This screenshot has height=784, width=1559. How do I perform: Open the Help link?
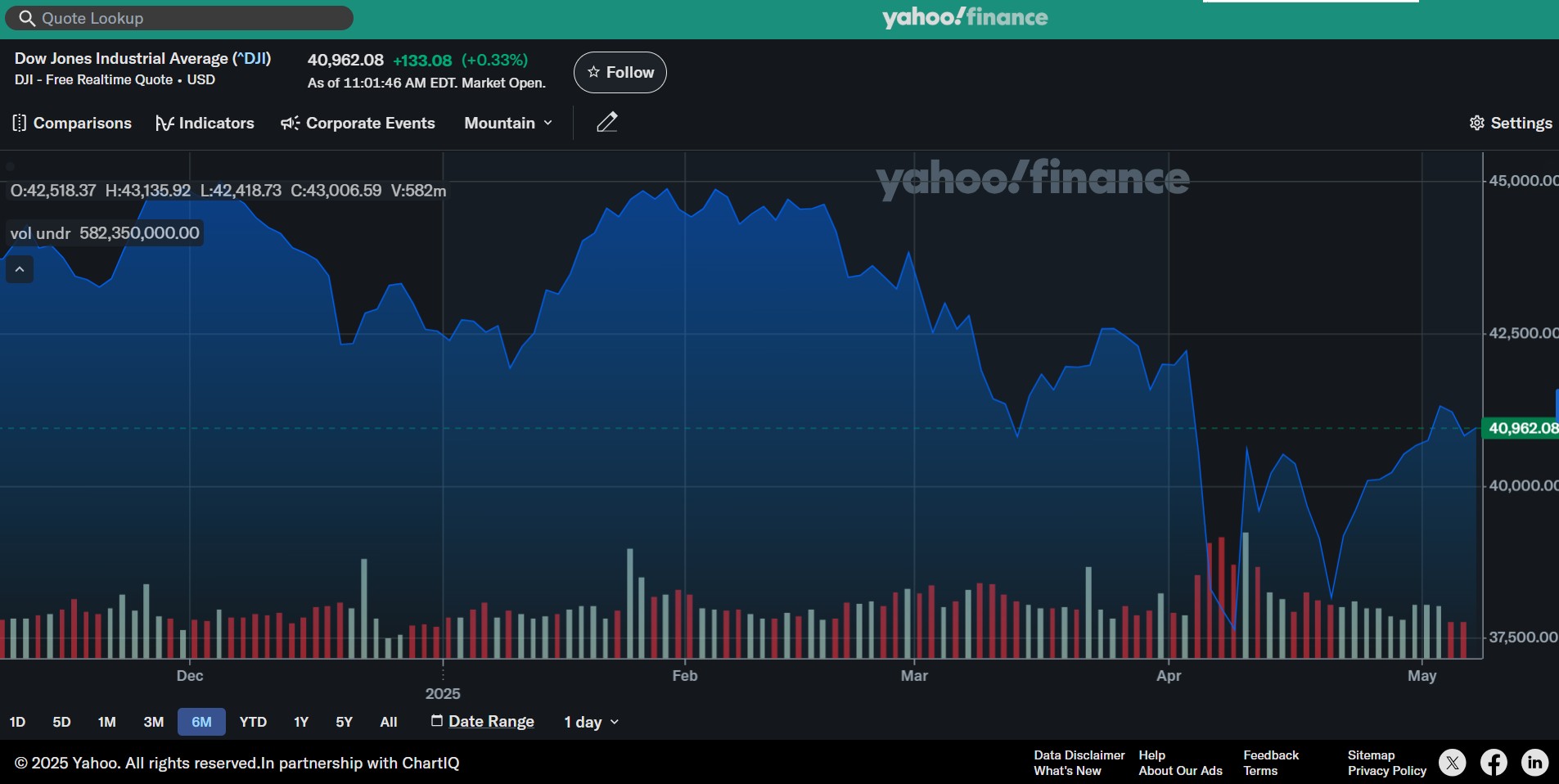pyautogui.click(x=1151, y=755)
